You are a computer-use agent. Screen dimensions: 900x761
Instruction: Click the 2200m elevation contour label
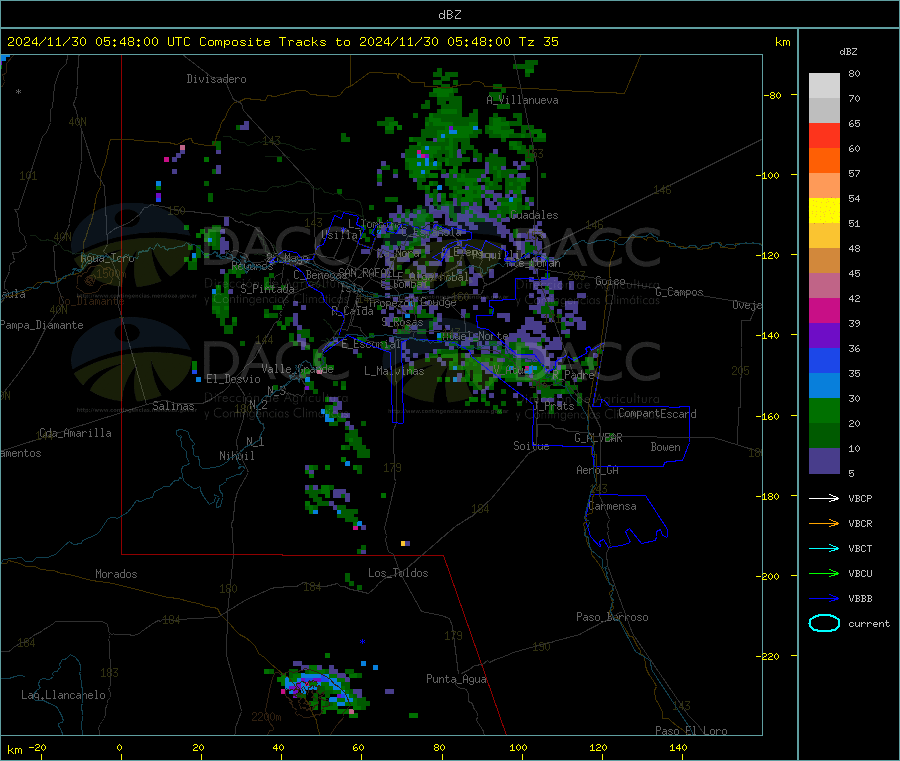point(266,717)
